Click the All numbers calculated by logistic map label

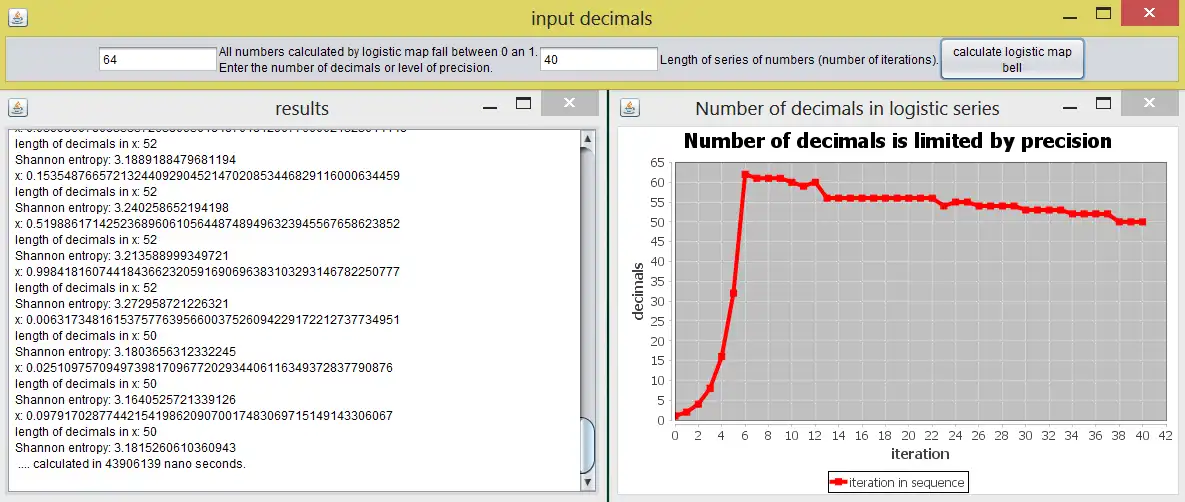(378, 52)
